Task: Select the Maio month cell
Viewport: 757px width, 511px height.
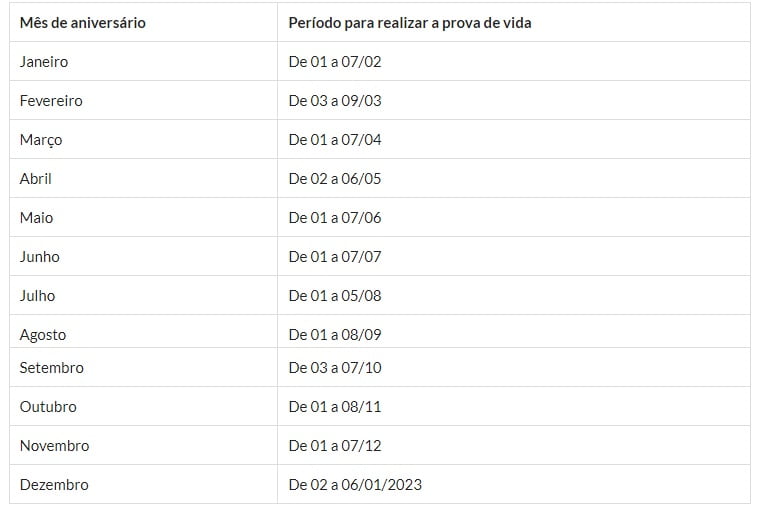Action: 37,217
